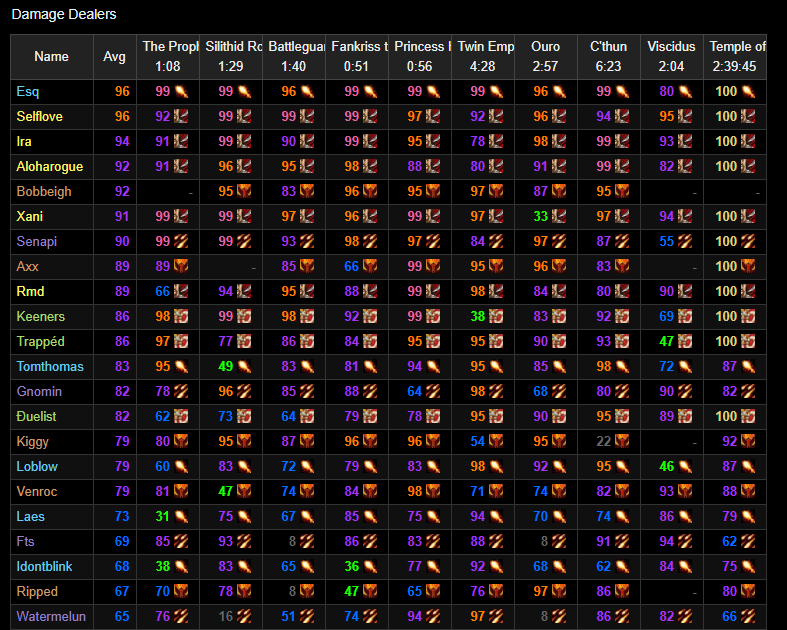Sort by the Name column header

(x=52, y=57)
